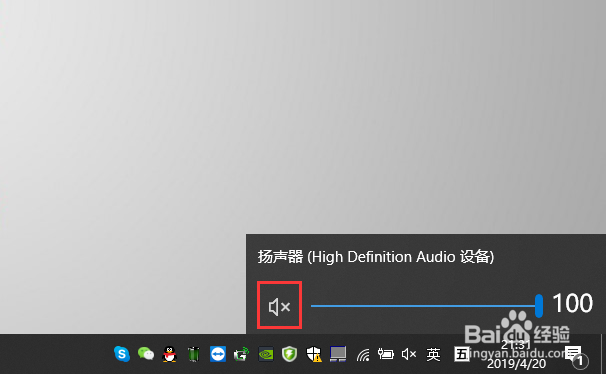Click the blue volume slider thumb

point(538,306)
